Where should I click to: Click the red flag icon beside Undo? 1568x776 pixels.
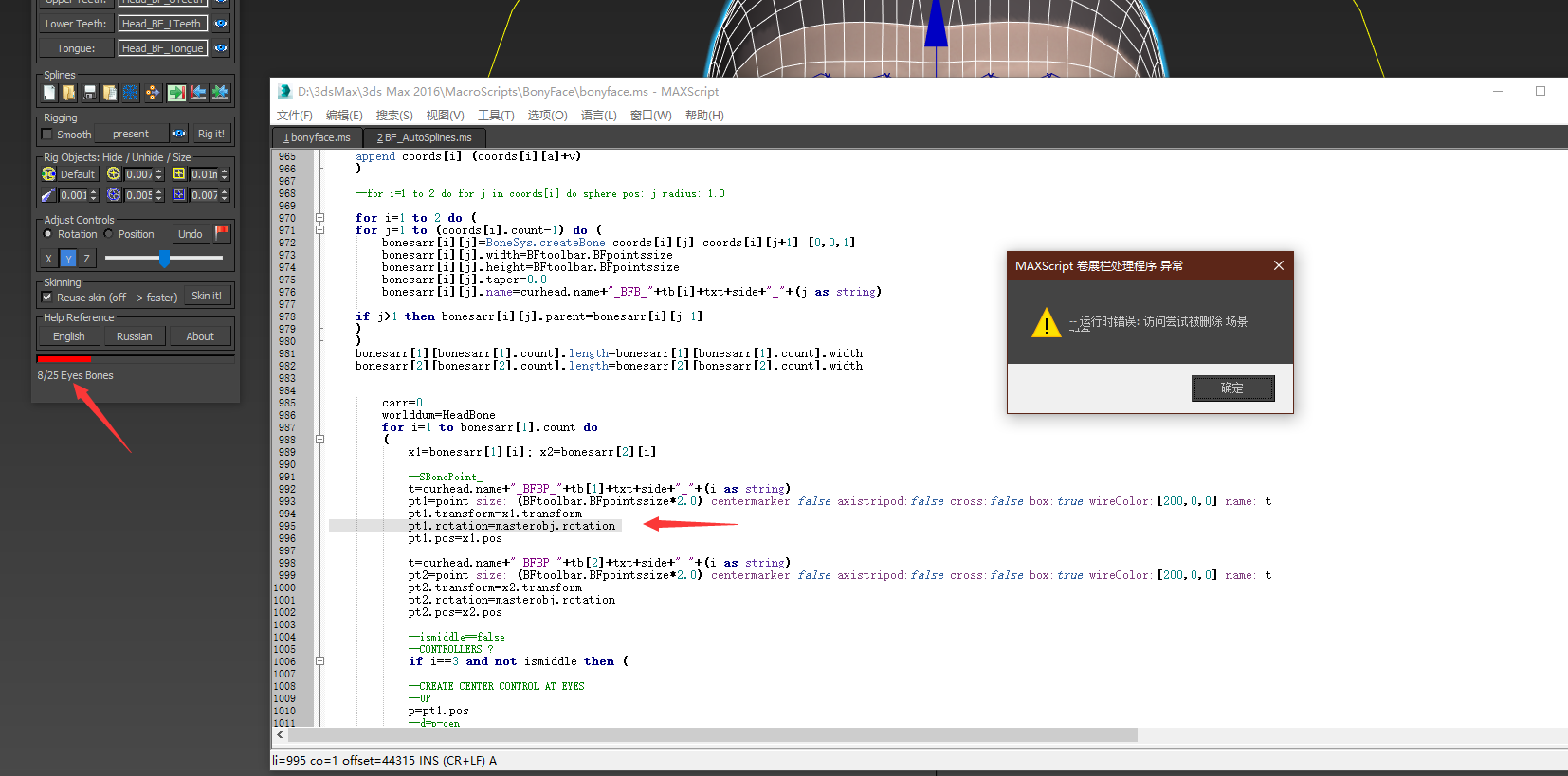[x=222, y=233]
